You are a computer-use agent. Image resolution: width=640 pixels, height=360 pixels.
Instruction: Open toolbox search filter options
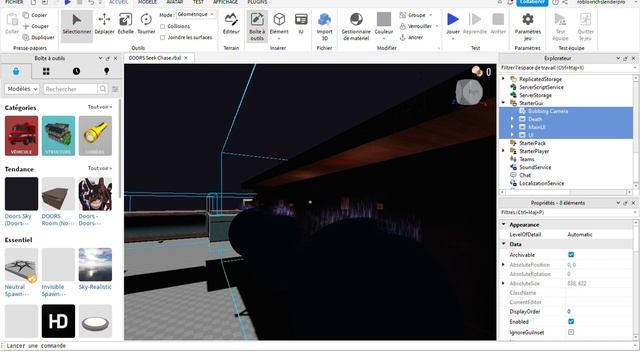point(115,89)
